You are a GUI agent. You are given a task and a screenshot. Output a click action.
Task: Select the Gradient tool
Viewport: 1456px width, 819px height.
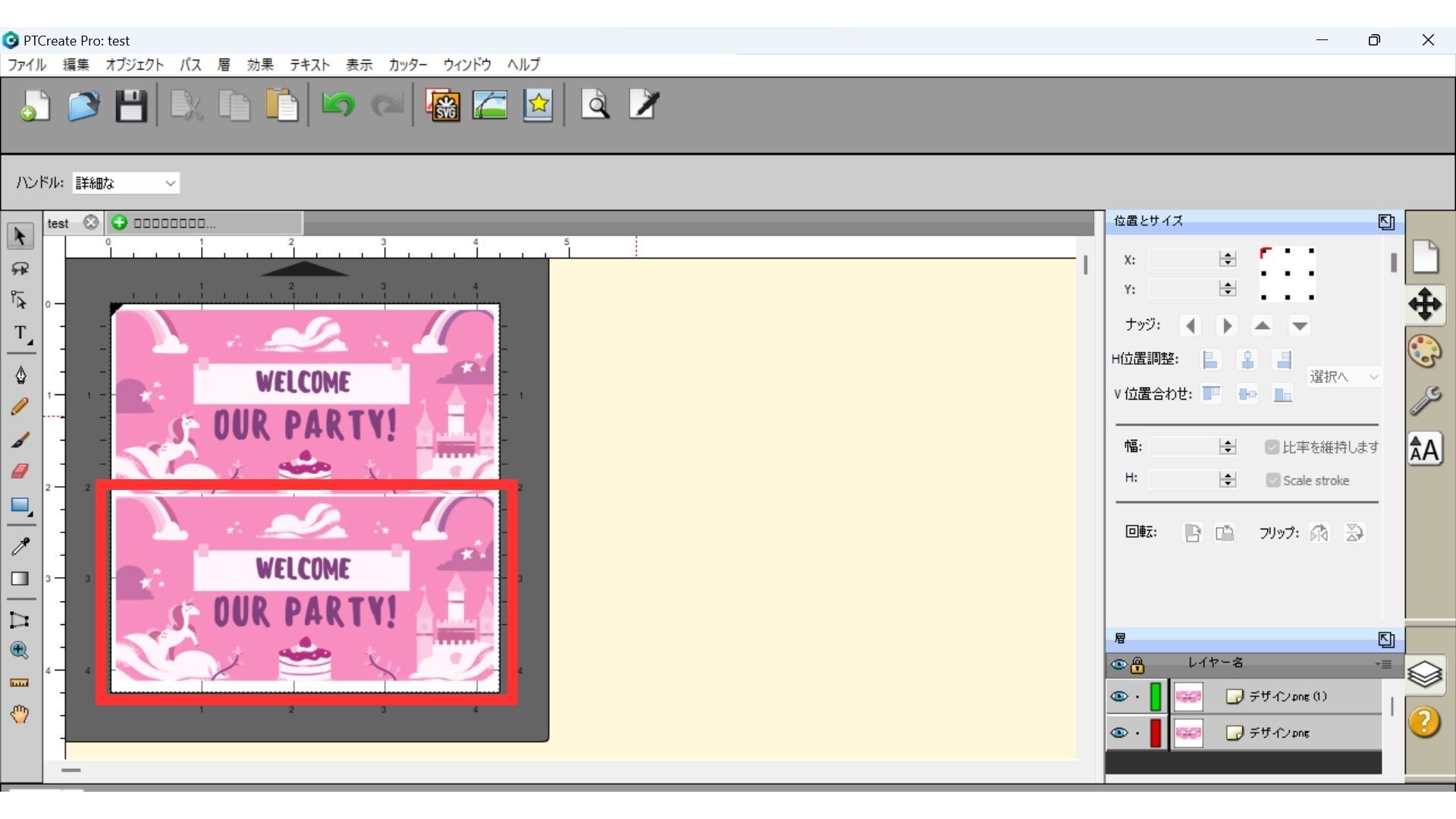pos(20,579)
